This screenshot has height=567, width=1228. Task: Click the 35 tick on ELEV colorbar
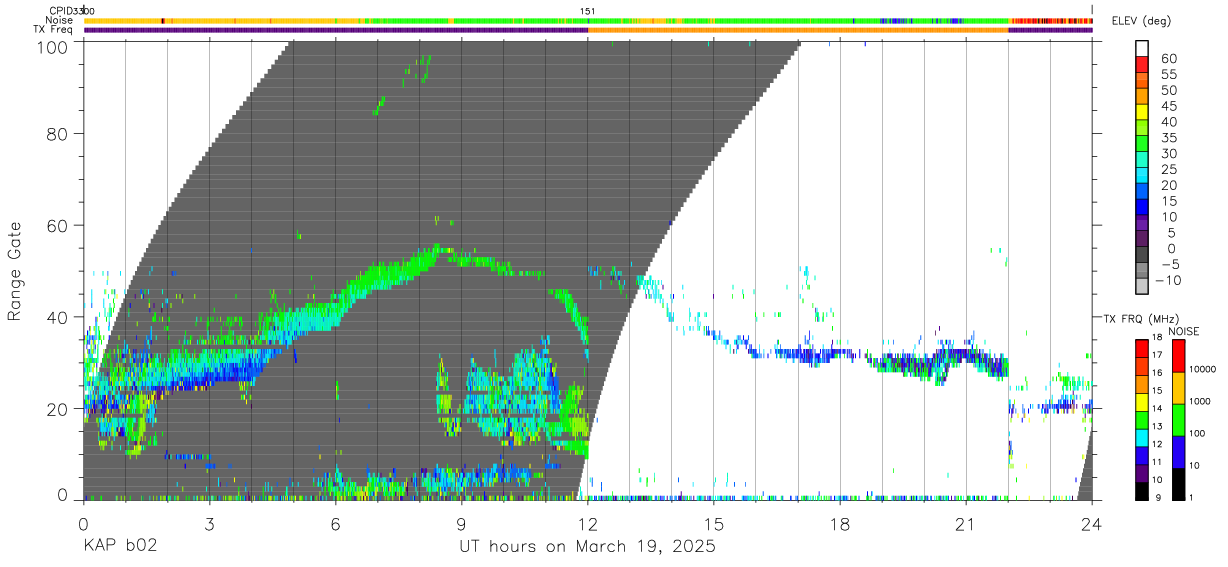[x=1168, y=138]
